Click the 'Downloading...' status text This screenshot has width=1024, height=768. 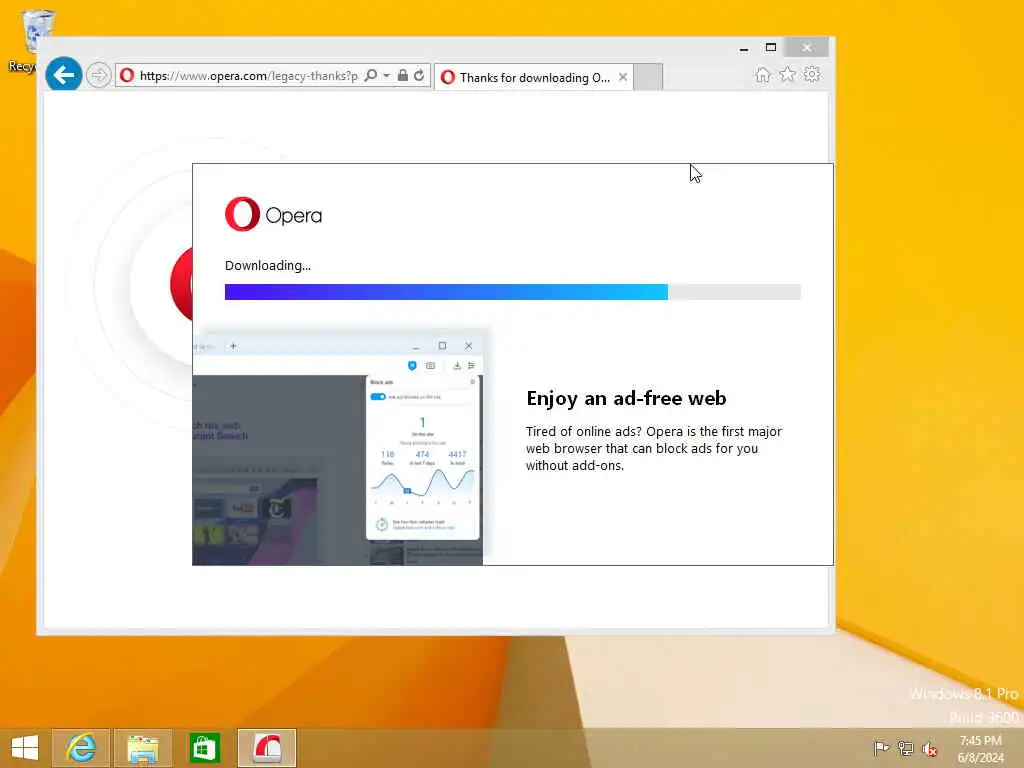[268, 266]
